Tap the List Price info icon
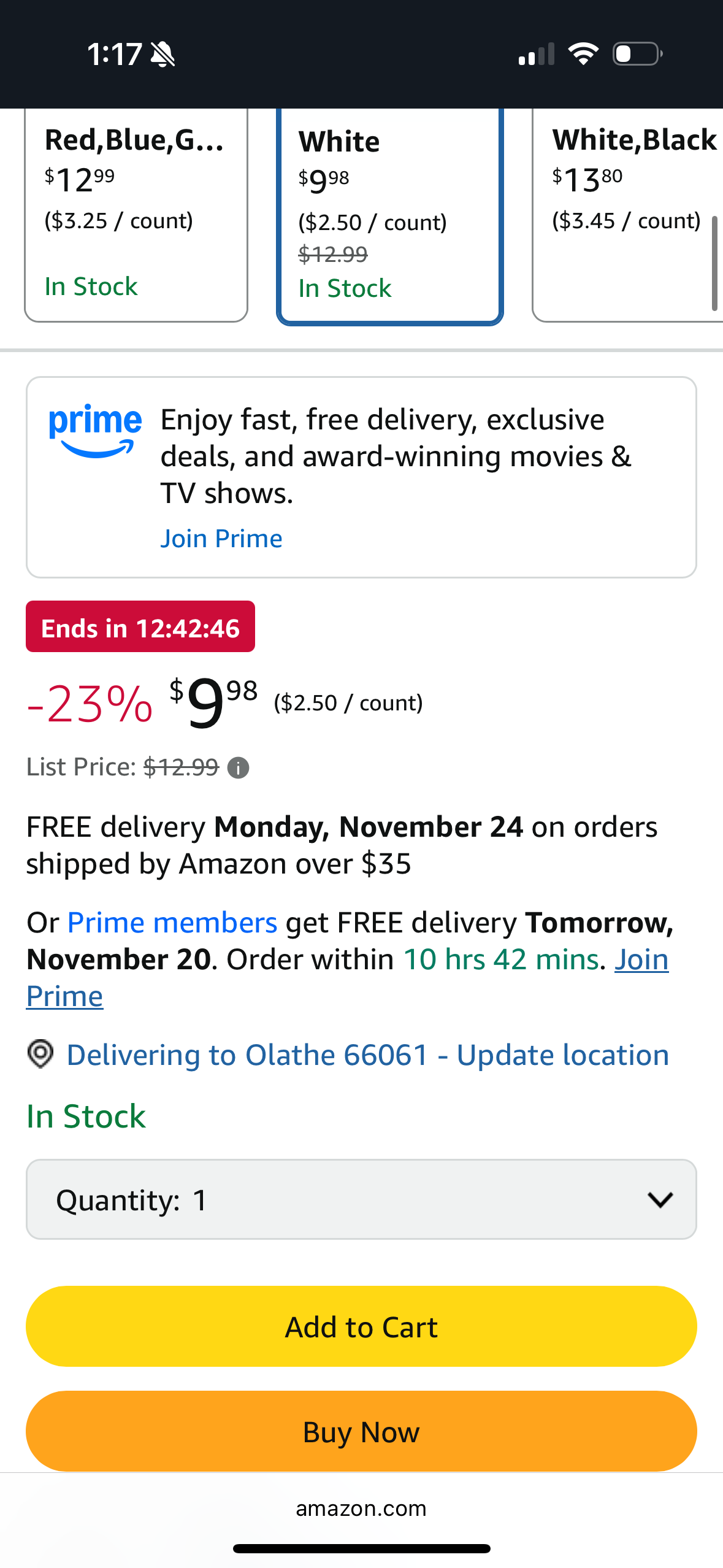 [238, 768]
